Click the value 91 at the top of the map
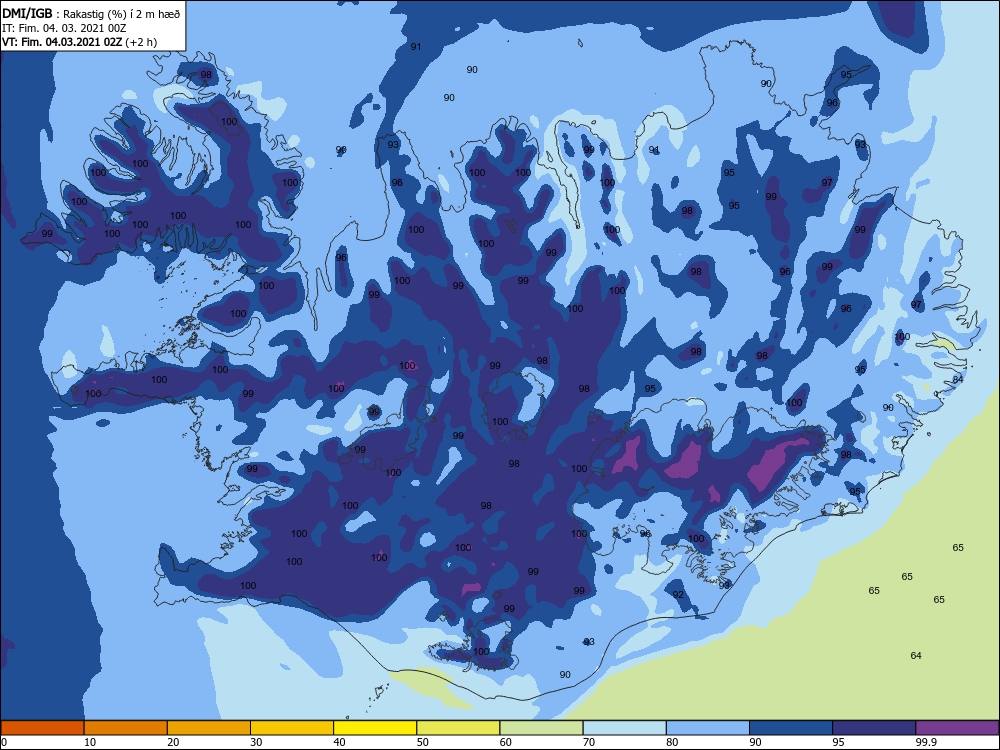Viewport: 1000px width, 750px height. [416, 47]
